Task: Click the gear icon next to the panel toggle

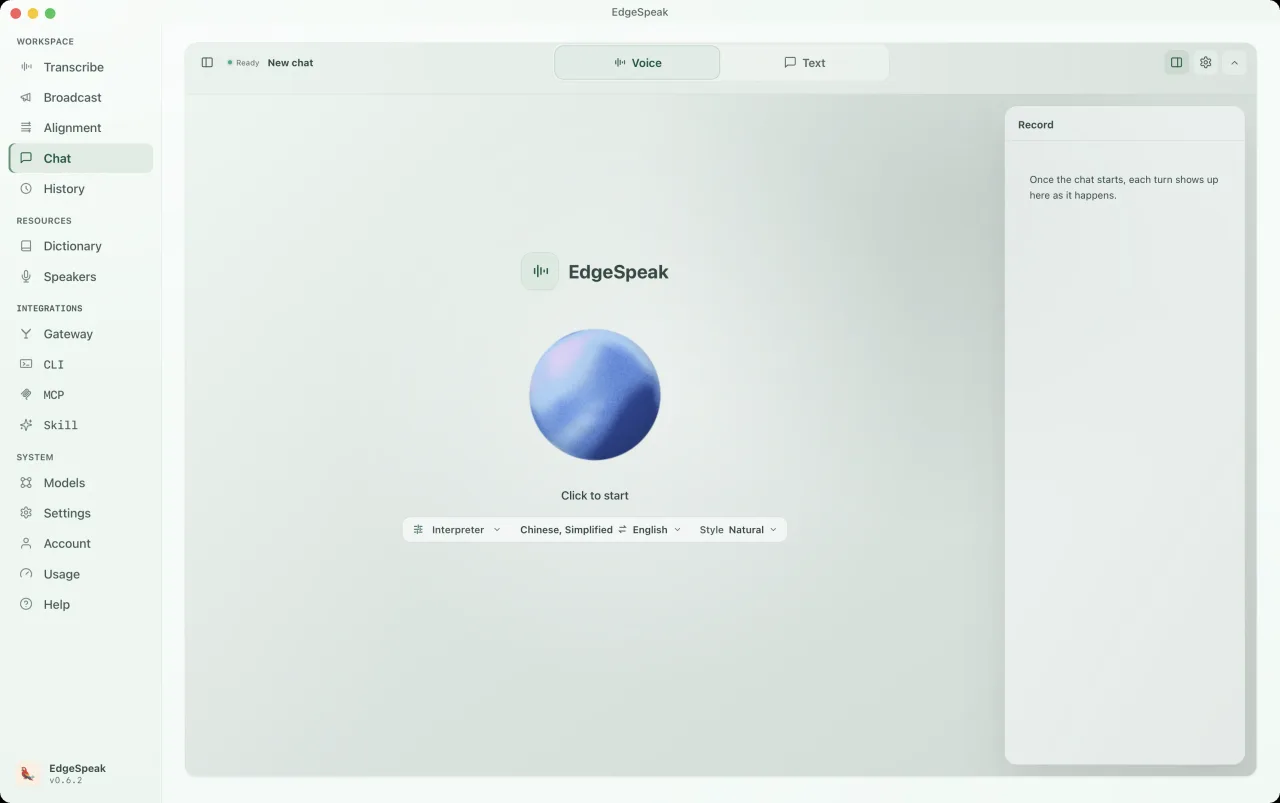Action: (1206, 62)
